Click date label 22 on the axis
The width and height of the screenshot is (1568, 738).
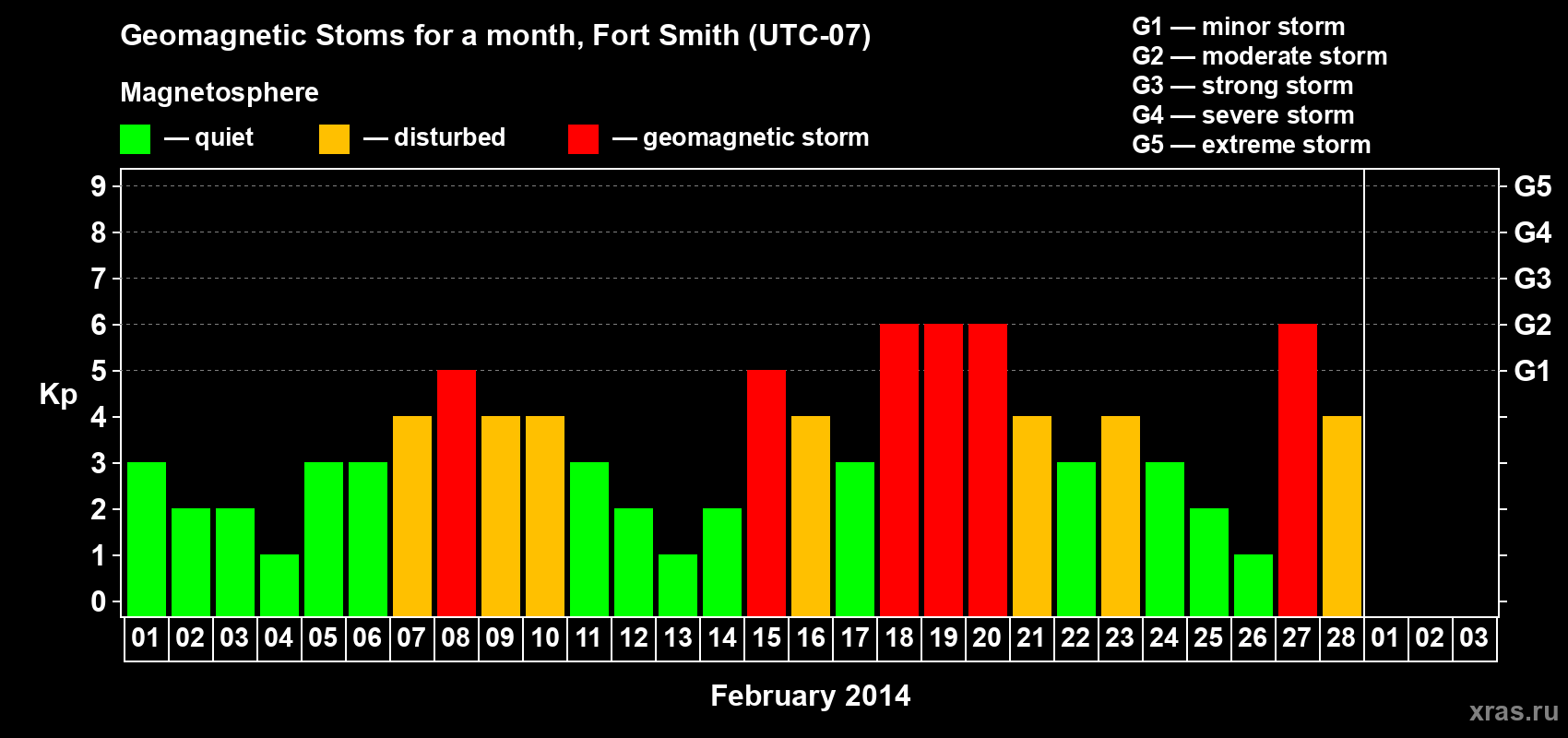[x=1075, y=638]
